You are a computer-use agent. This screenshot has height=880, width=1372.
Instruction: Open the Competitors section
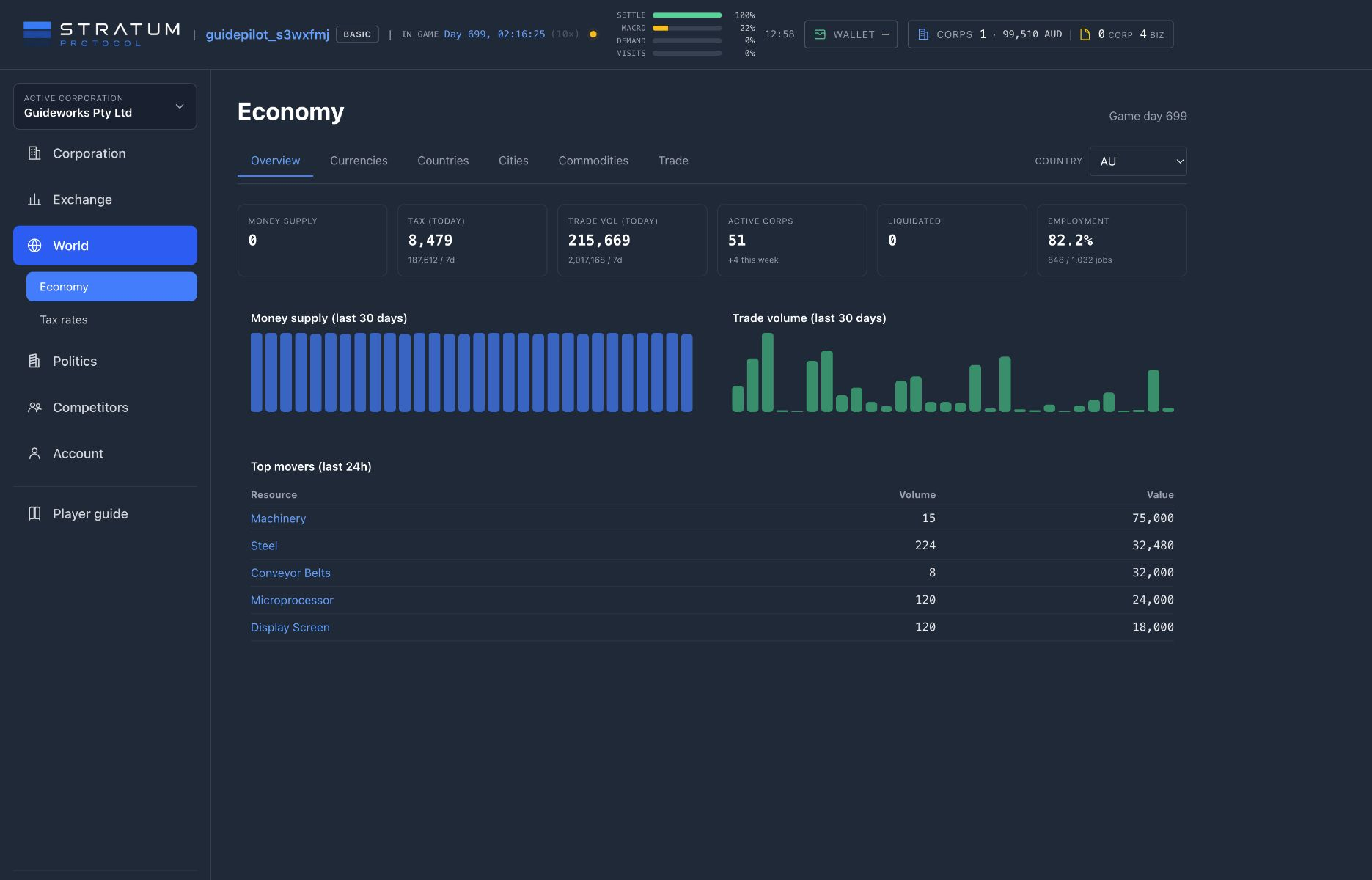(105, 407)
